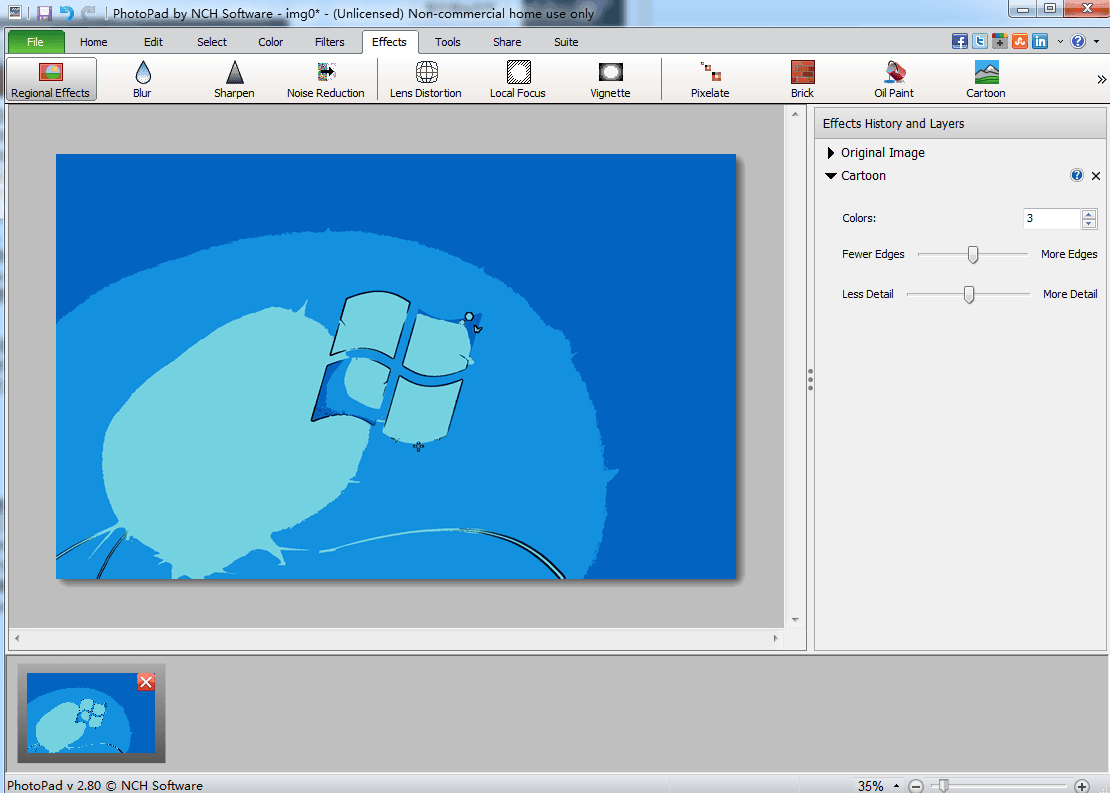Choose the Lens Distortion effect
This screenshot has width=1110, height=793.
tap(426, 79)
